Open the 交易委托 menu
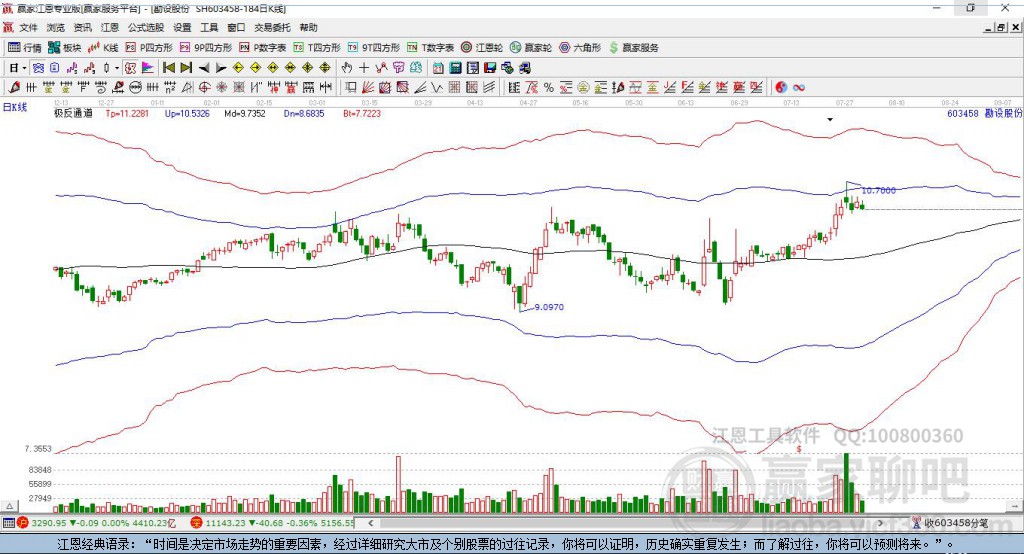Image resolution: width=1024 pixels, height=554 pixels. coord(272,27)
